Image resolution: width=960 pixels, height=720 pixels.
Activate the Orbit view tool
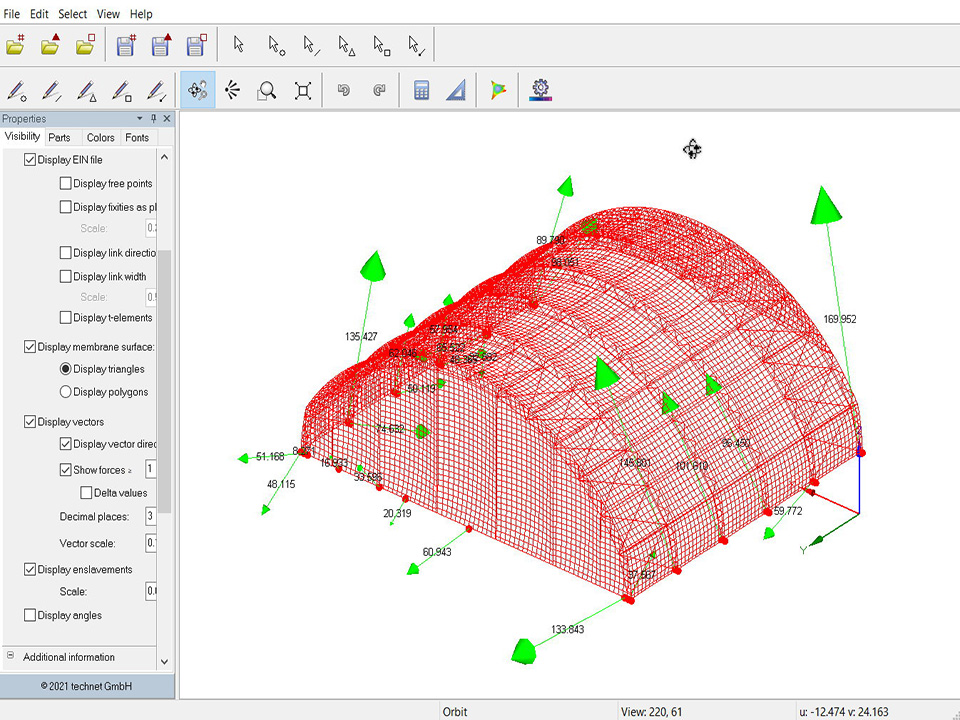(x=198, y=91)
